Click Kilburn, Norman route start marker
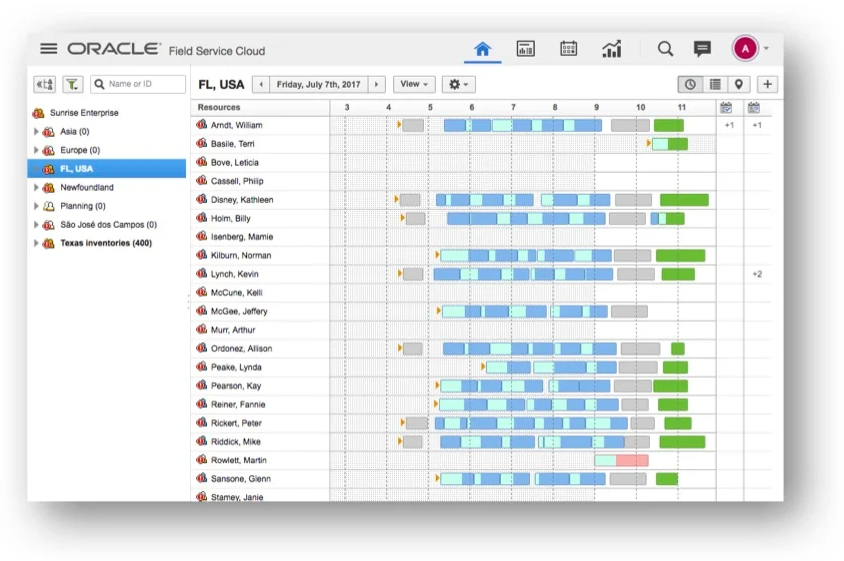This screenshot has height=561, width=844. (x=437, y=255)
